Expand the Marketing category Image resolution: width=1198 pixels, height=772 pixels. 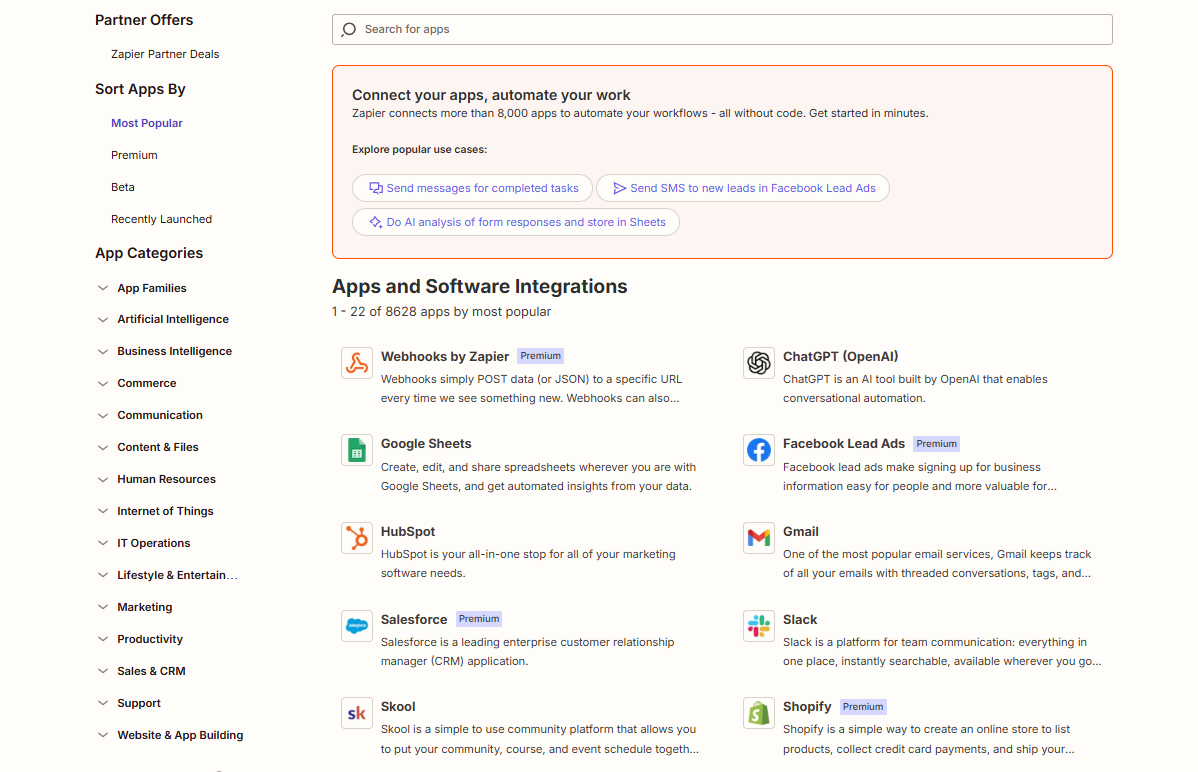pyautogui.click(x=103, y=608)
